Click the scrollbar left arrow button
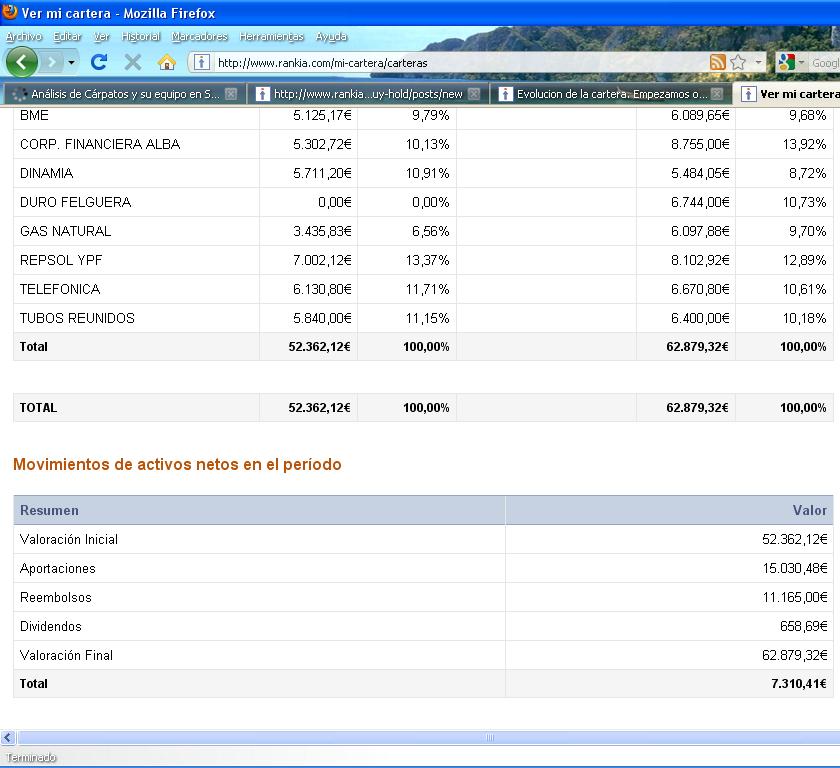This screenshot has height=768, width=840. pyautogui.click(x=8, y=738)
